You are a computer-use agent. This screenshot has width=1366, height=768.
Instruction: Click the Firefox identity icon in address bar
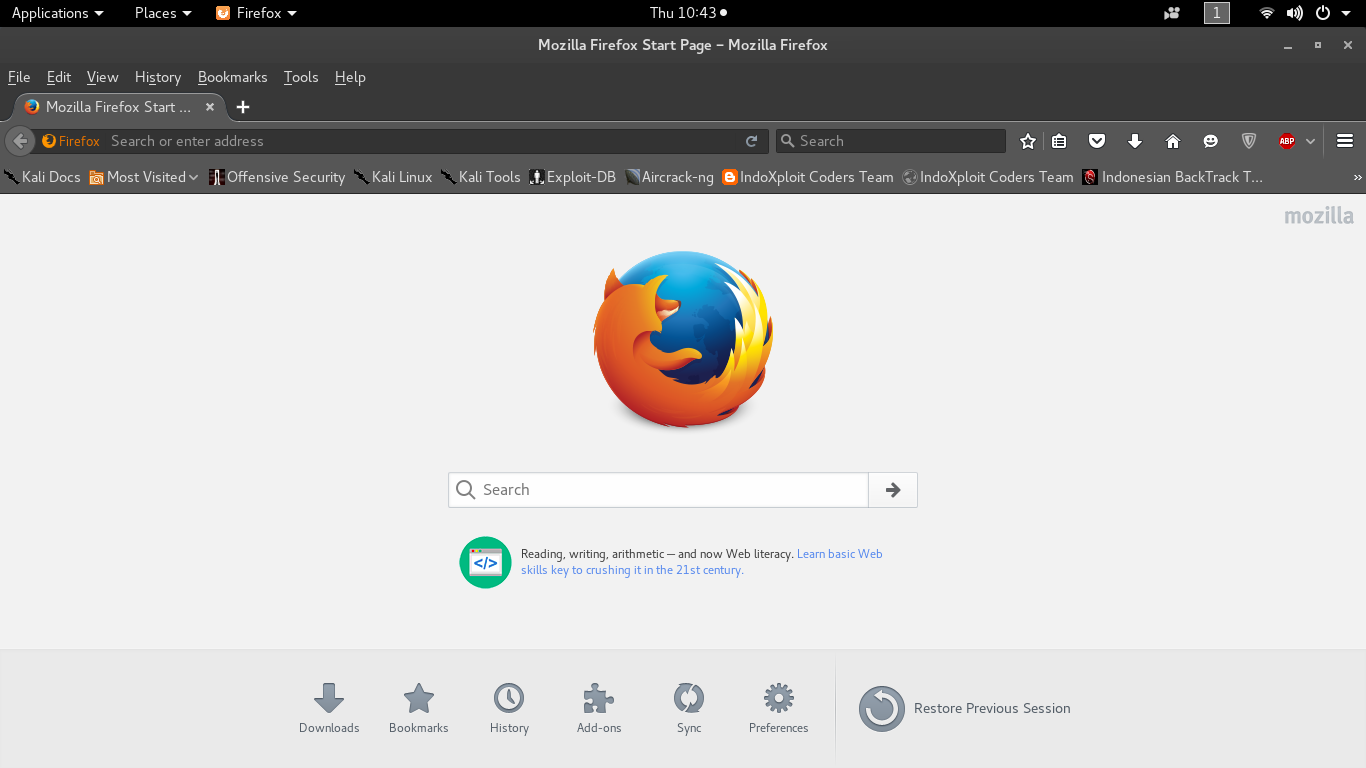(70, 141)
